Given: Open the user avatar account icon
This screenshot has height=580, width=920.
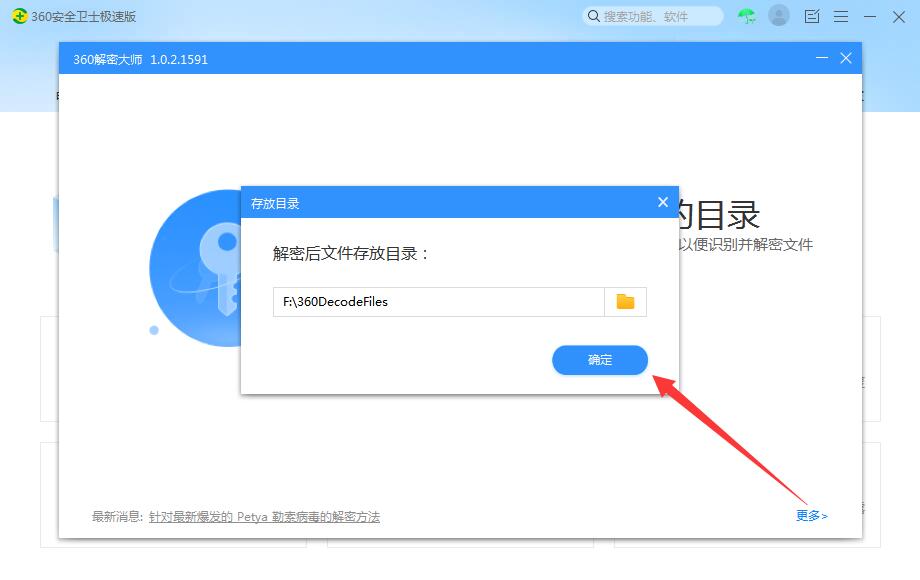Looking at the screenshot, I should 779,16.
